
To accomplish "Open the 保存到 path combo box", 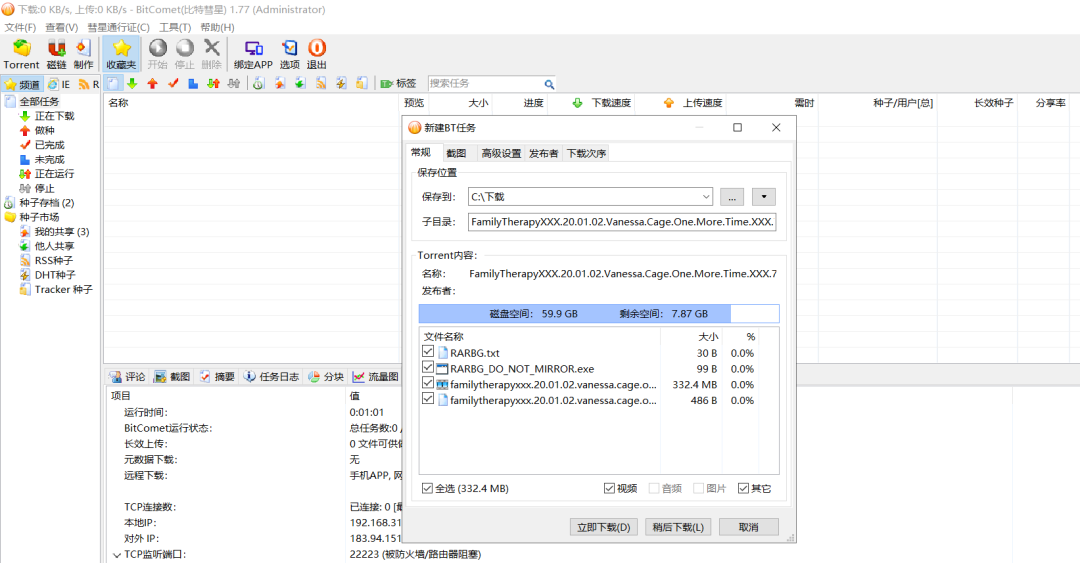I will tap(590, 196).
